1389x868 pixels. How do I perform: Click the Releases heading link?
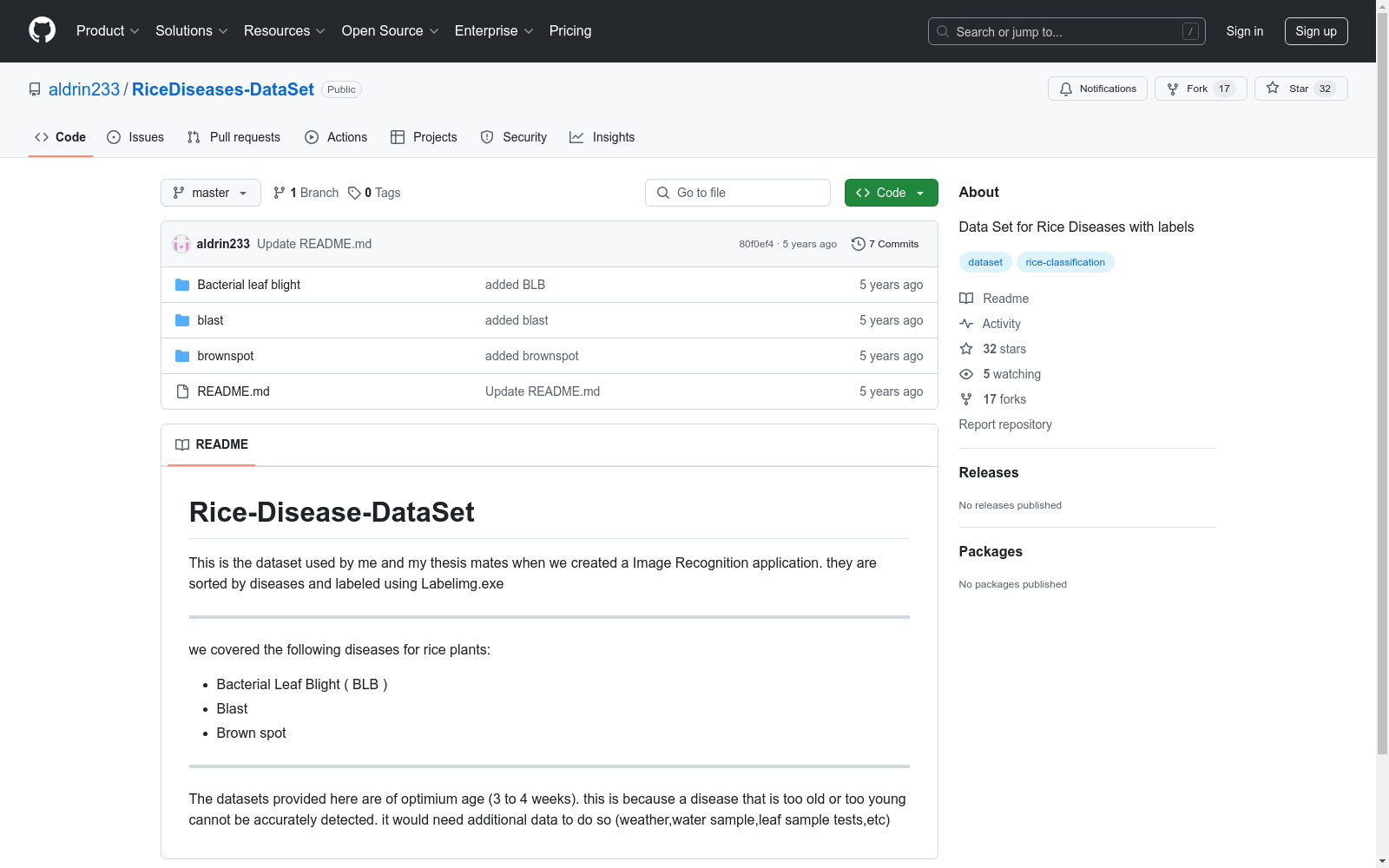989,472
